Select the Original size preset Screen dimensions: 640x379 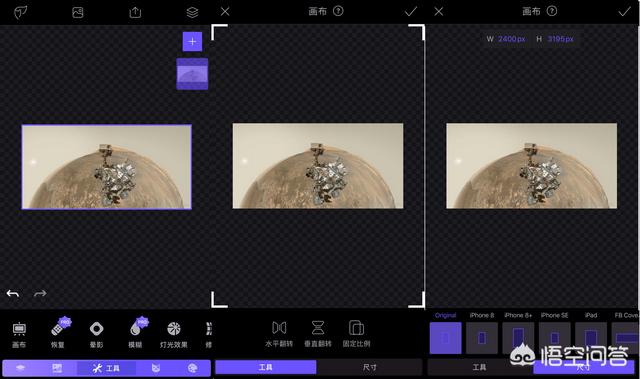pyautogui.click(x=446, y=333)
